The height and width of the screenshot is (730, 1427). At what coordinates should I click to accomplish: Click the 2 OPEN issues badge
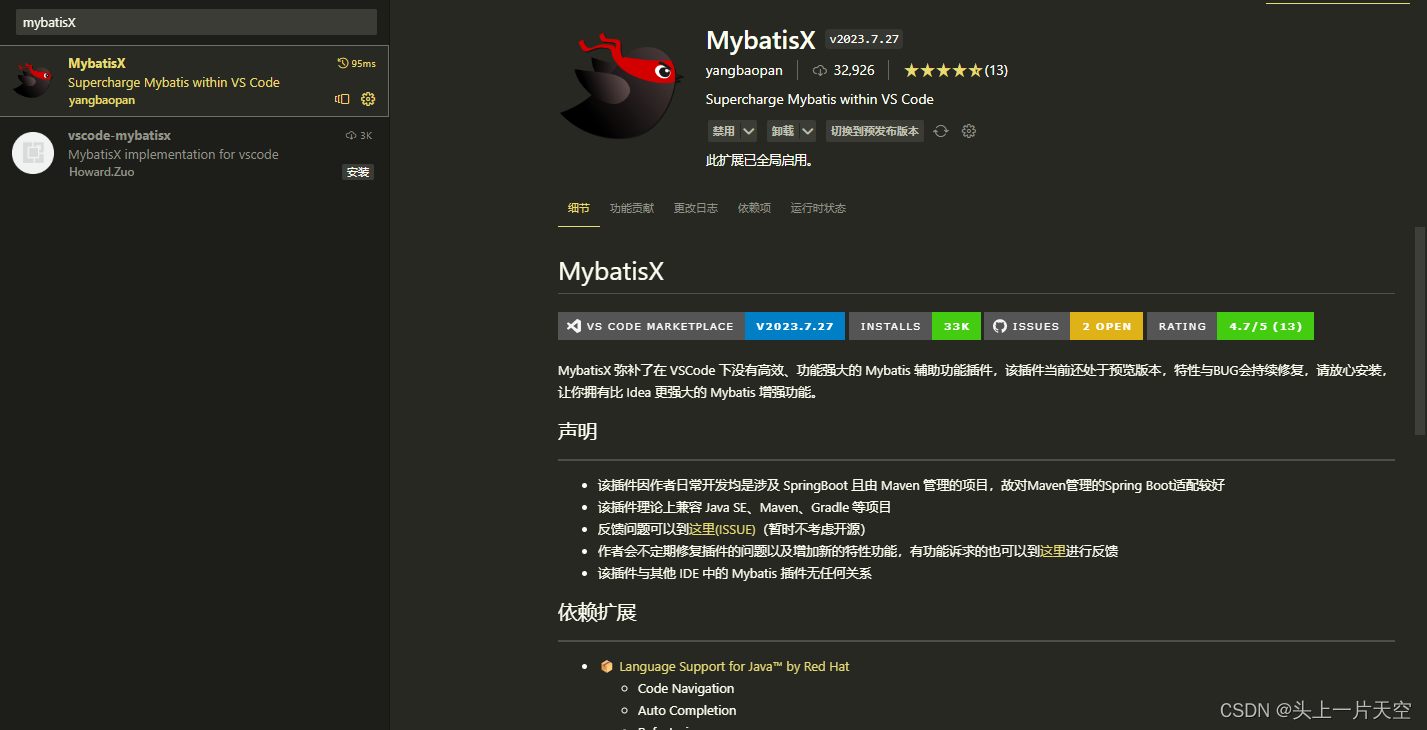(x=1106, y=326)
